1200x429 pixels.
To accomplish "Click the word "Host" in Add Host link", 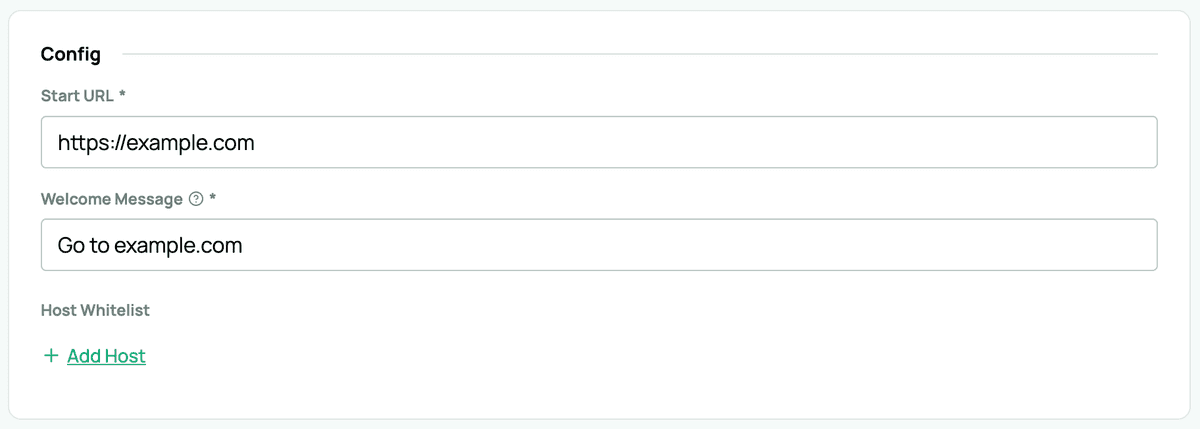I will coord(125,356).
